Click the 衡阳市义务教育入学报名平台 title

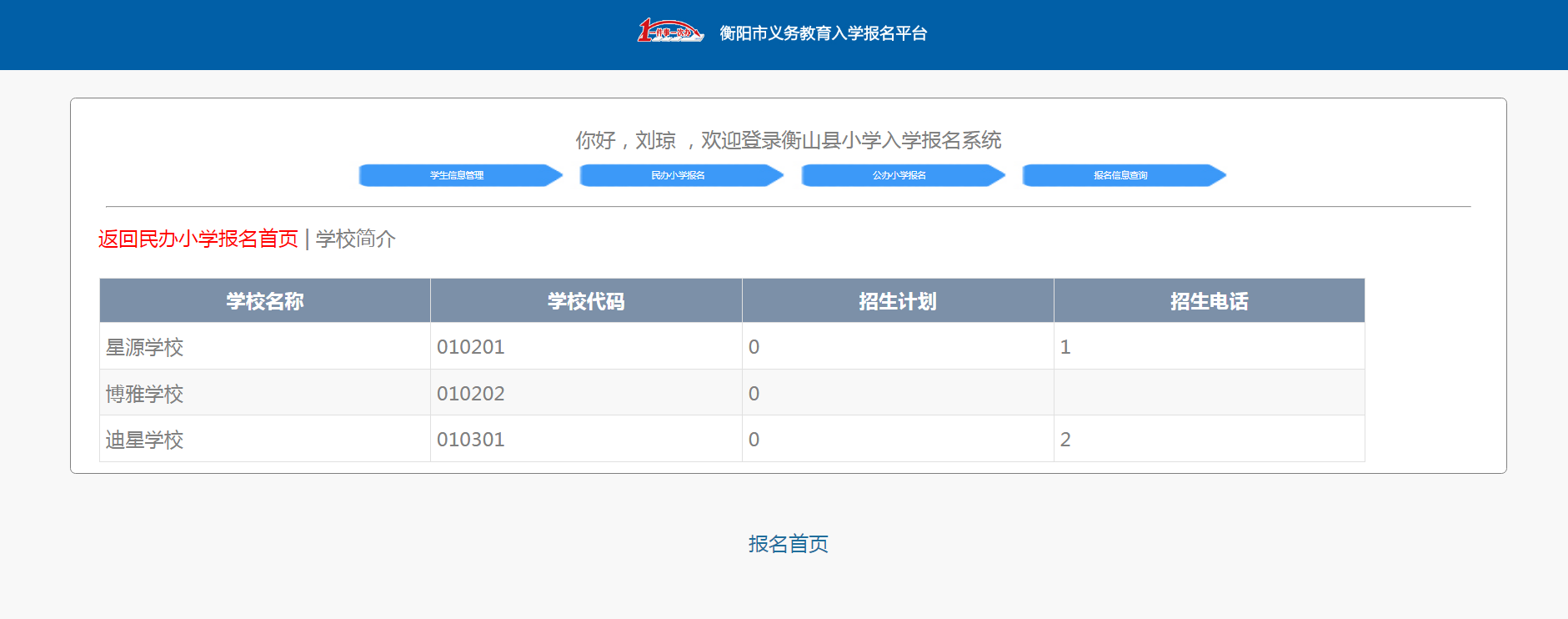point(823,33)
